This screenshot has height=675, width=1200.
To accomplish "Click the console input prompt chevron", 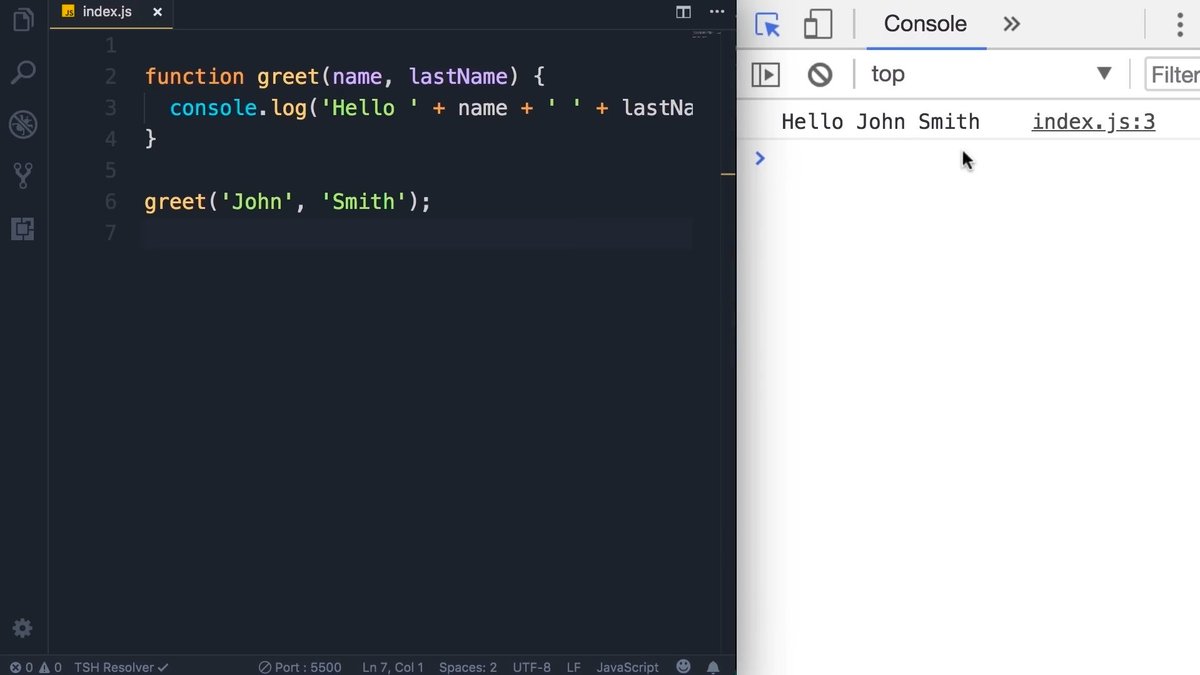I will coord(760,158).
